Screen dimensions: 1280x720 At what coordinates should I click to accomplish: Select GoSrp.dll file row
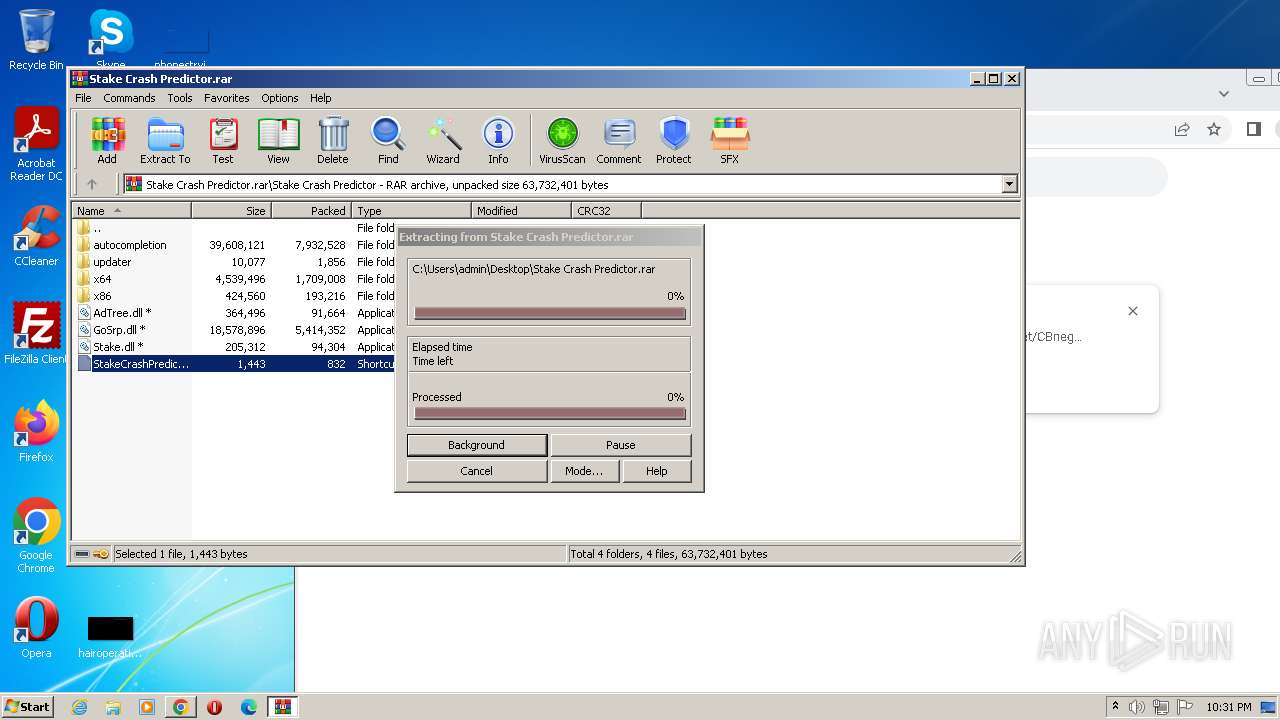click(235, 330)
